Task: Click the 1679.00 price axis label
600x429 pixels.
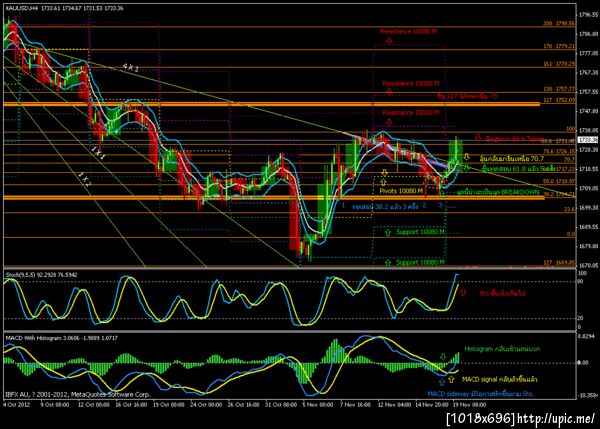Action: [589, 246]
